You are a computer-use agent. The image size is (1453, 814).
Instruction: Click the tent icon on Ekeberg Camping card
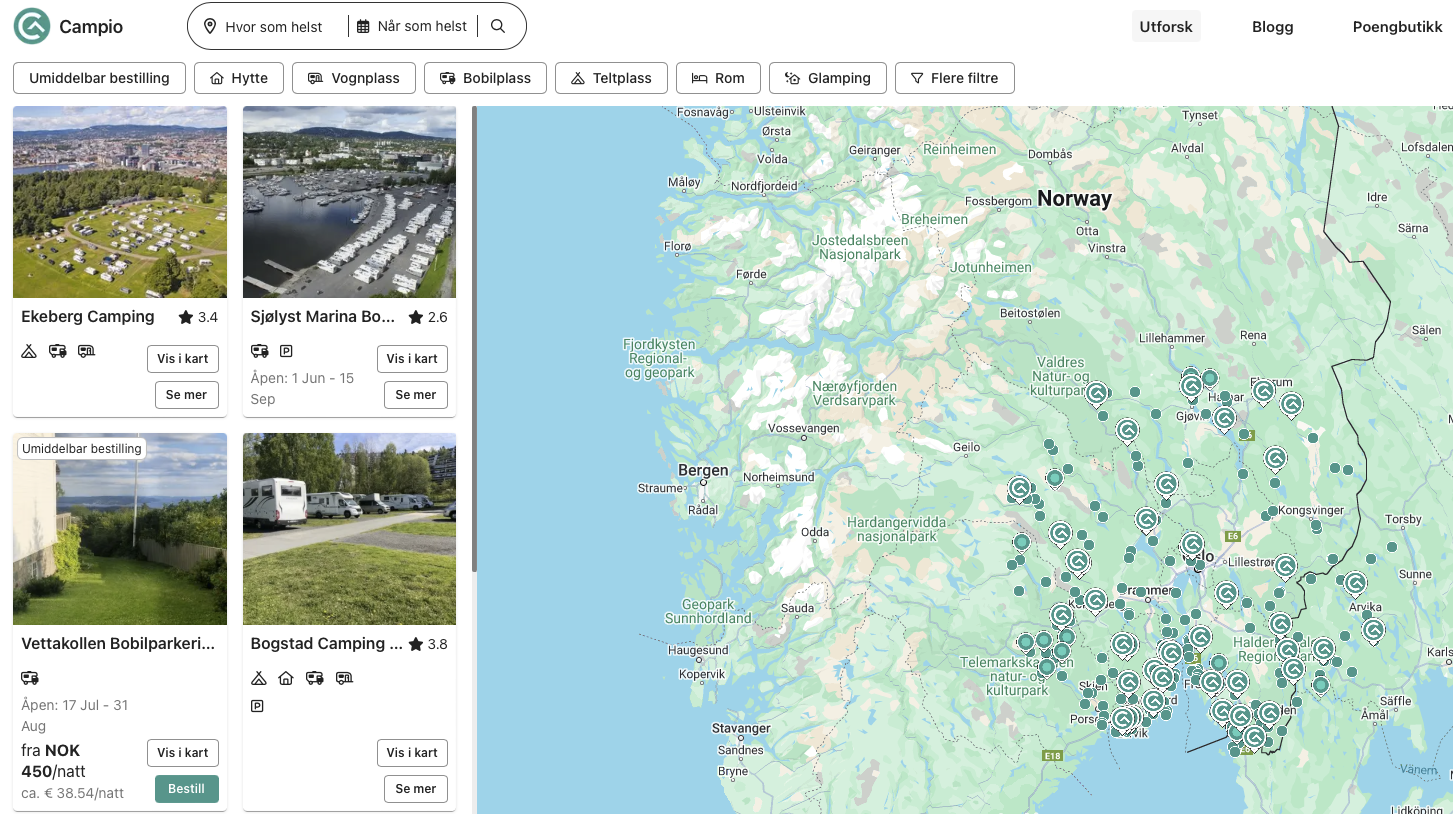tap(30, 351)
